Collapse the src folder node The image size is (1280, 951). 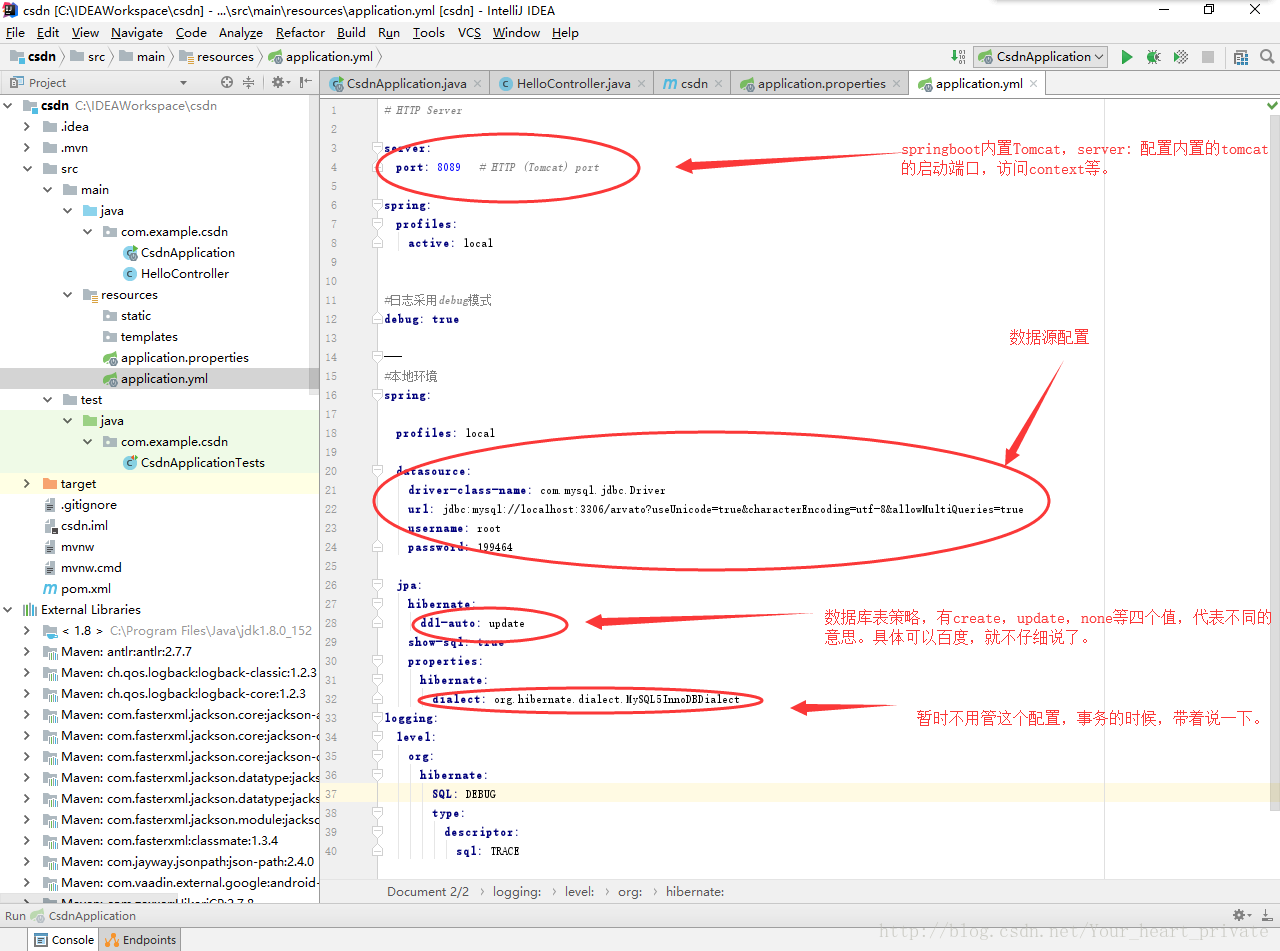27,168
